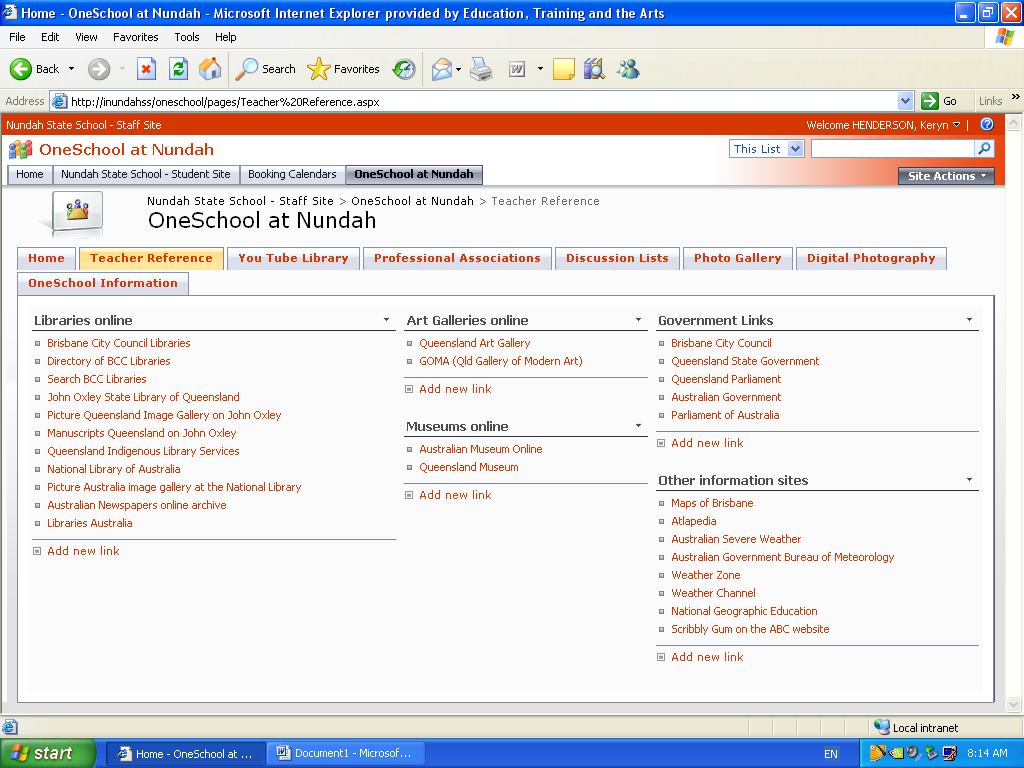Refresh the page using toolbar icon

pos(178,69)
